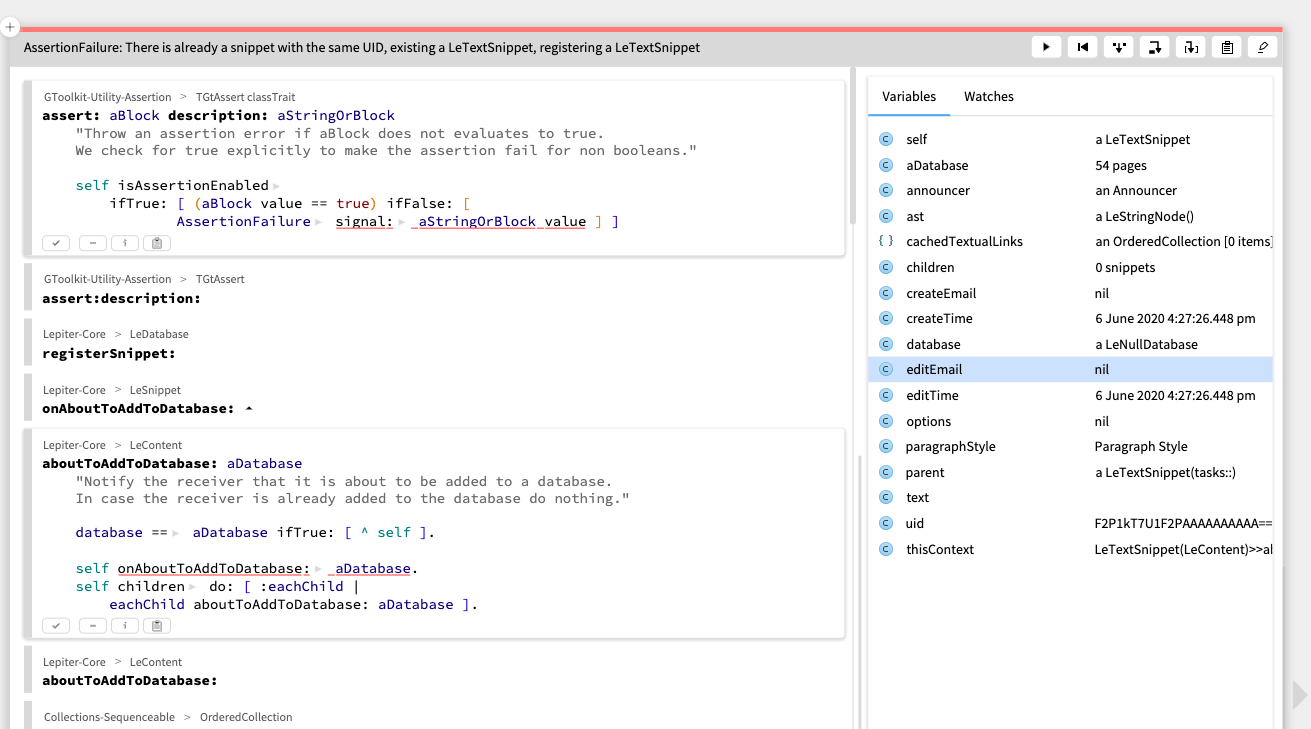Viewport: 1311px width, 729px height.
Task: Select the createTime variable row
Action: point(1070,318)
